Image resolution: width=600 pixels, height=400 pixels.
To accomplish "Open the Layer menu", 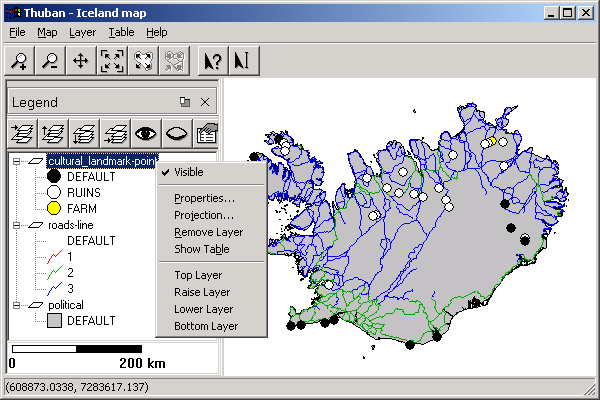I will pos(82,33).
